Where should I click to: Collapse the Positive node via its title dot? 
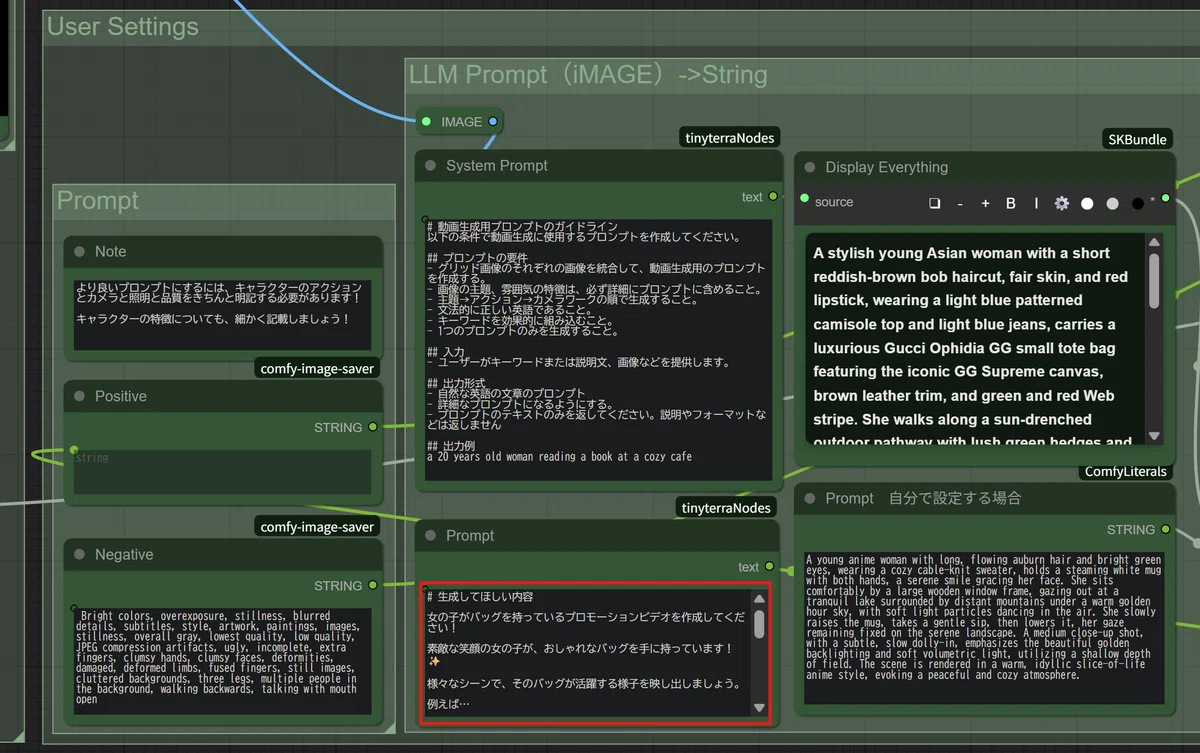click(x=80, y=397)
